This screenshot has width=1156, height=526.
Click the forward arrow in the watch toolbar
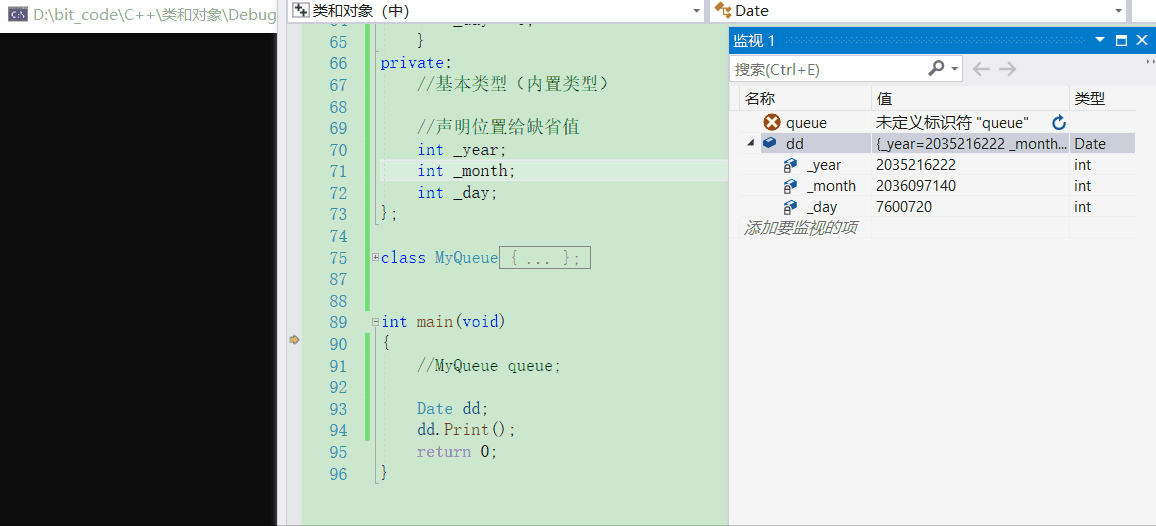1008,69
